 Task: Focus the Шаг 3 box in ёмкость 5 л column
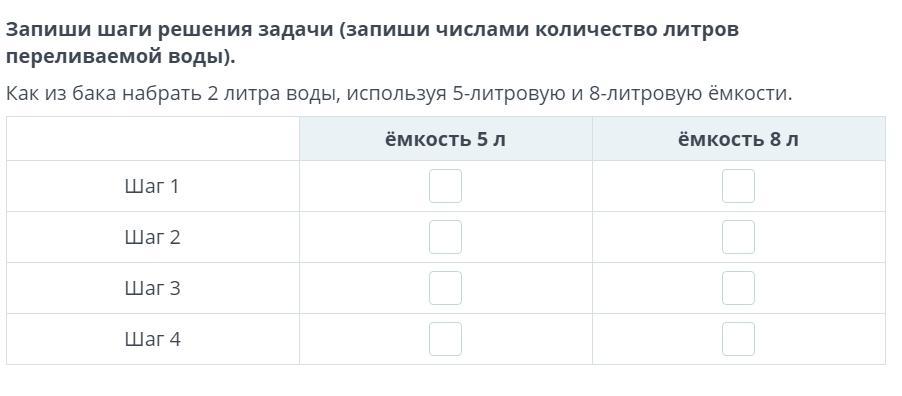click(445, 288)
